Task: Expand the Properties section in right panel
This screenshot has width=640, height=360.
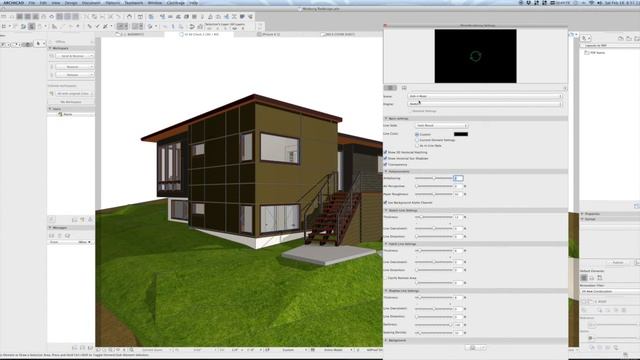Action: pos(582,214)
